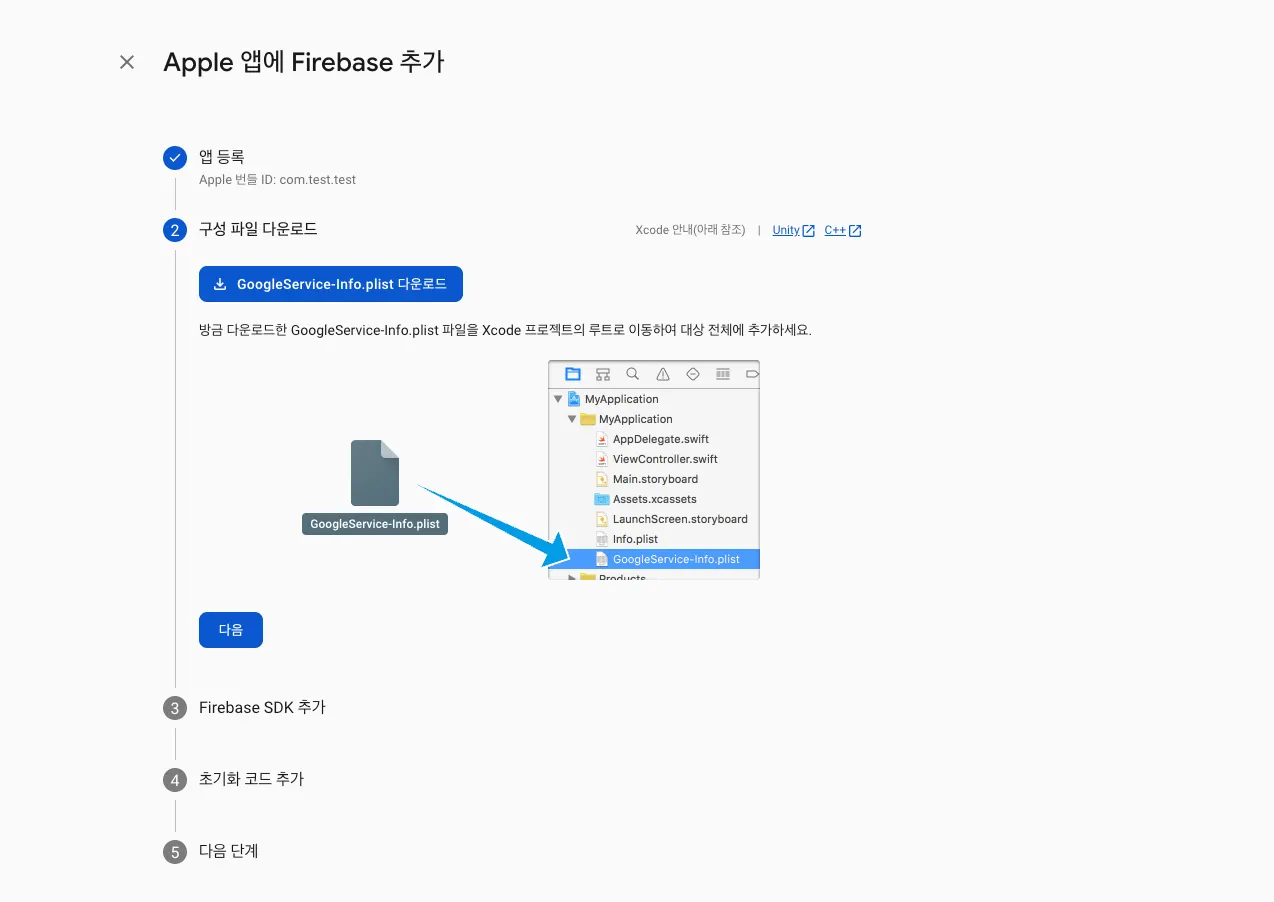The height and width of the screenshot is (902, 1274).
Task: Expand step 5 다음 단계
Action: point(229,851)
